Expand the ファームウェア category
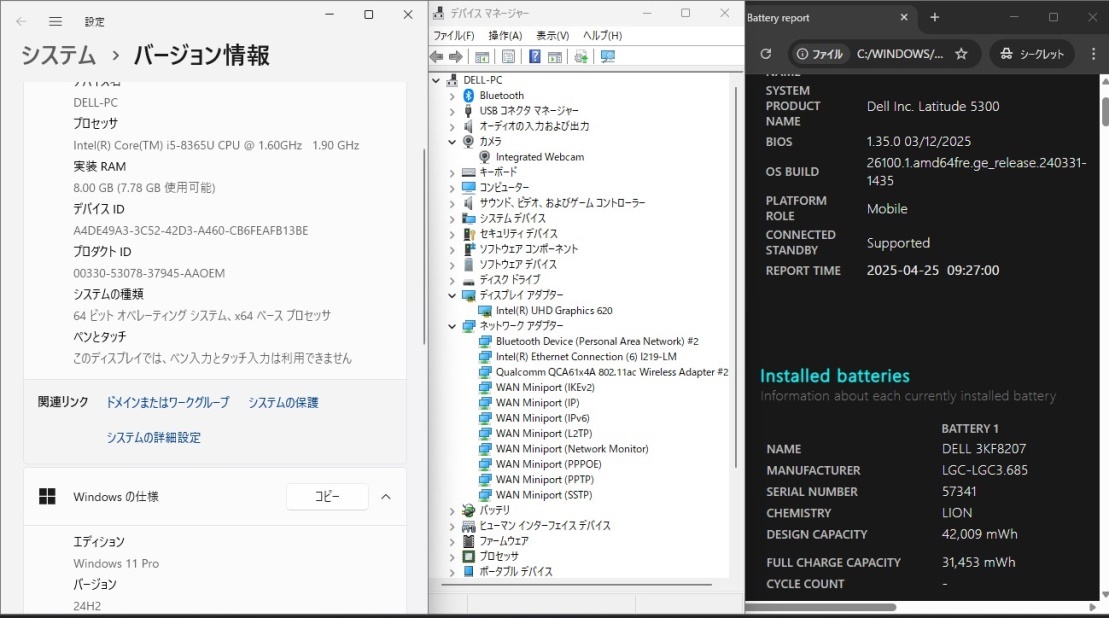The height and width of the screenshot is (618, 1109). (x=452, y=541)
